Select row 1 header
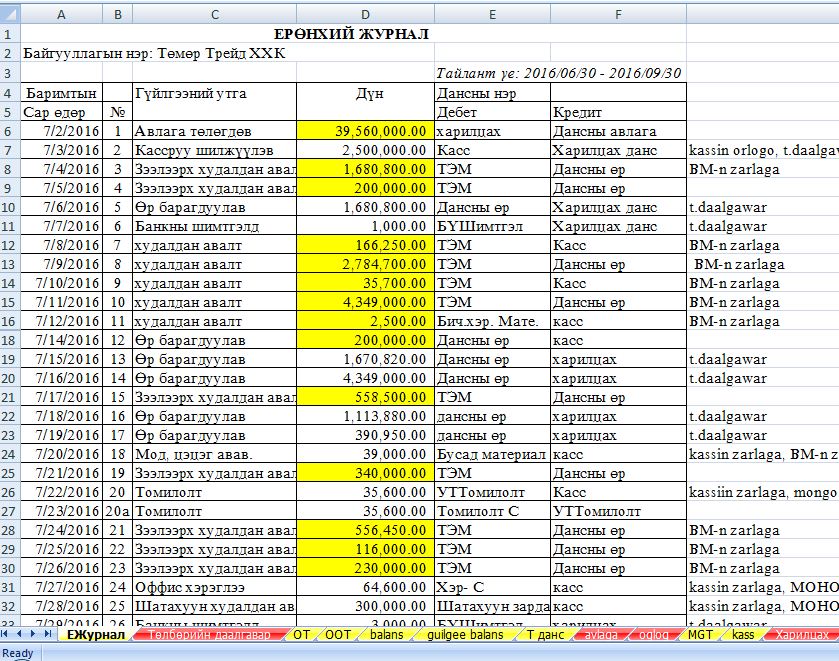Viewport: 839px width, 661px height. coord(10,34)
